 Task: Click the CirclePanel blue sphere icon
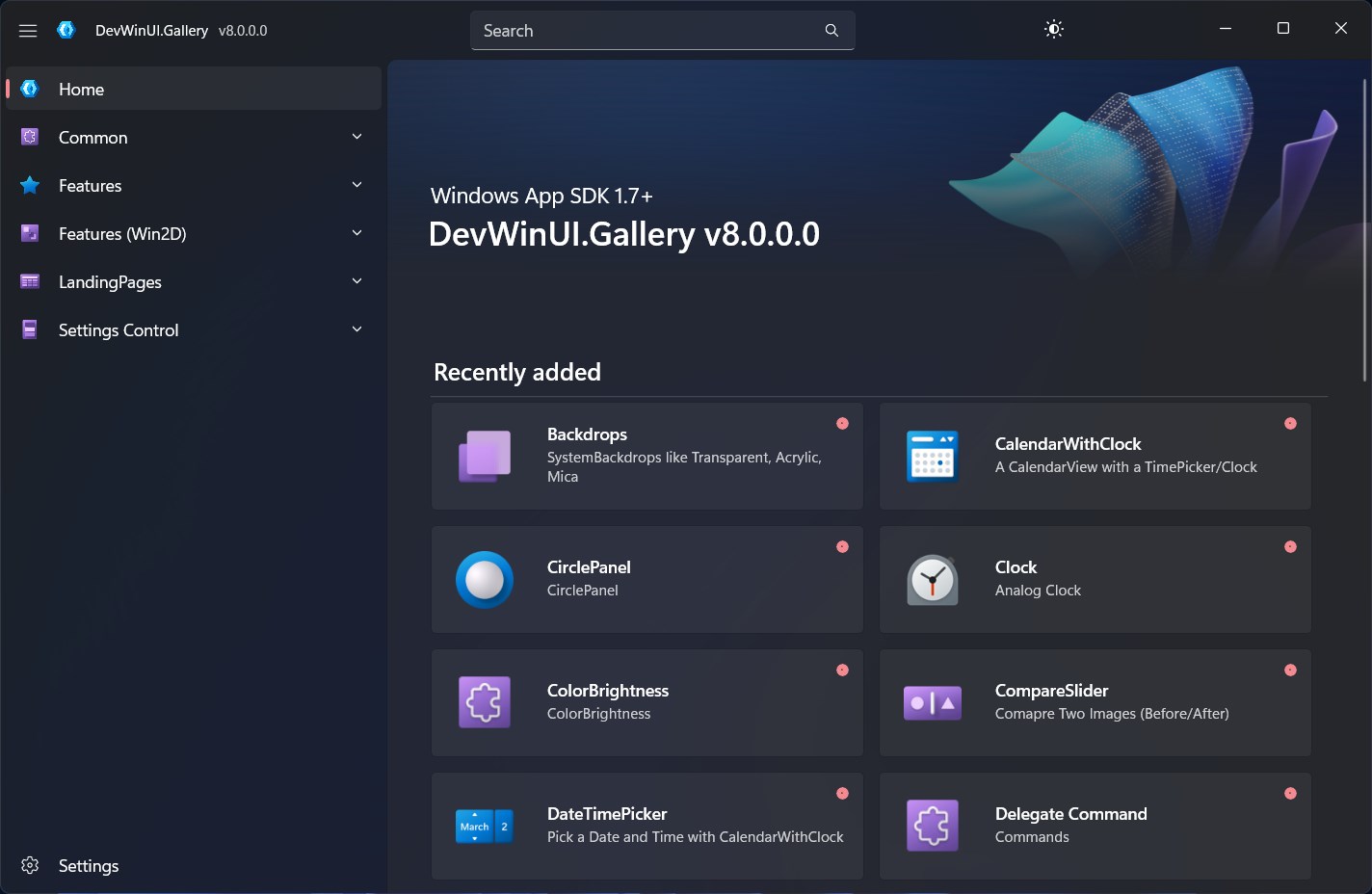click(x=485, y=580)
